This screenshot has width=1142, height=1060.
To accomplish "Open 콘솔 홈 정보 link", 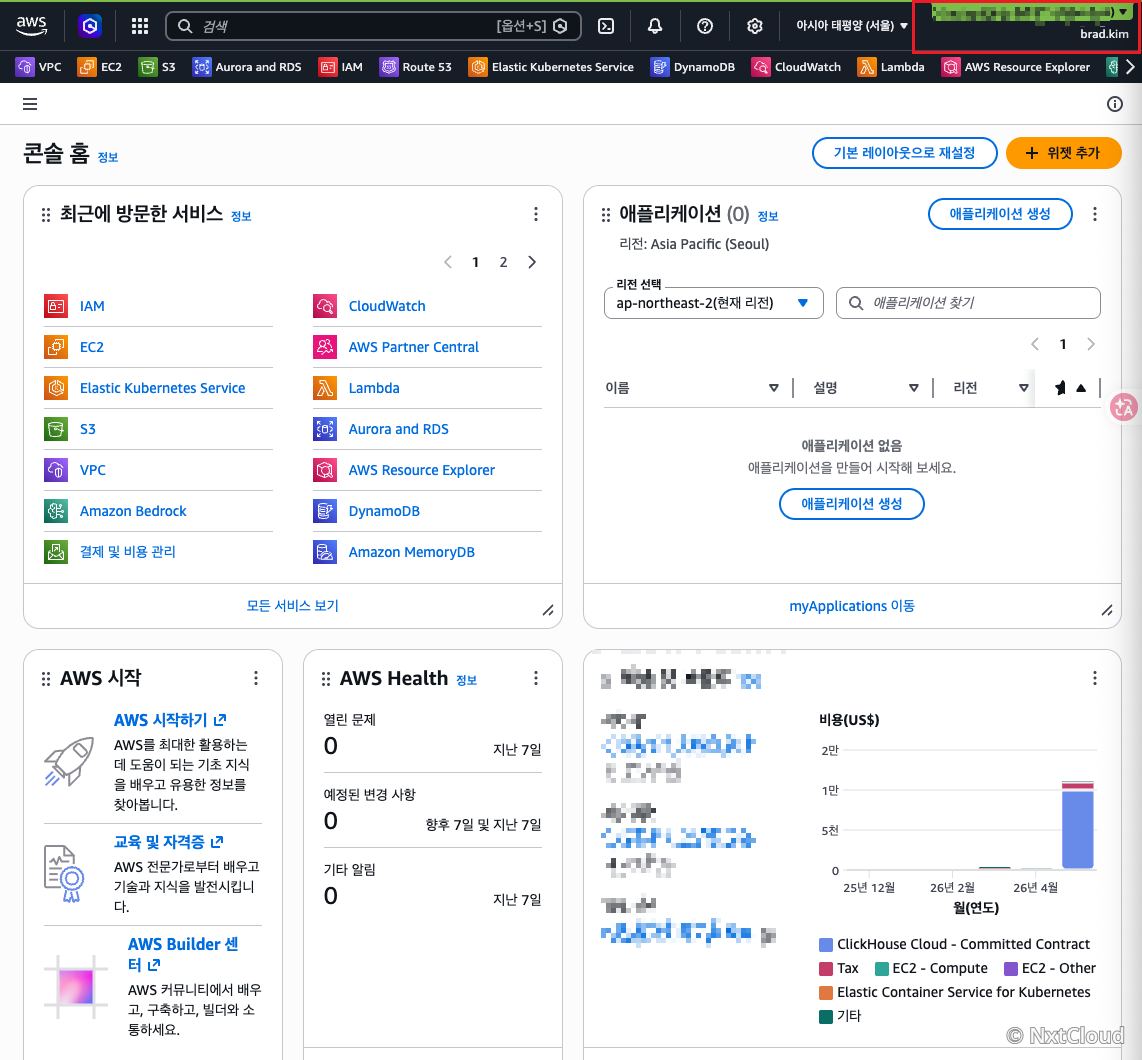I will pos(108,157).
